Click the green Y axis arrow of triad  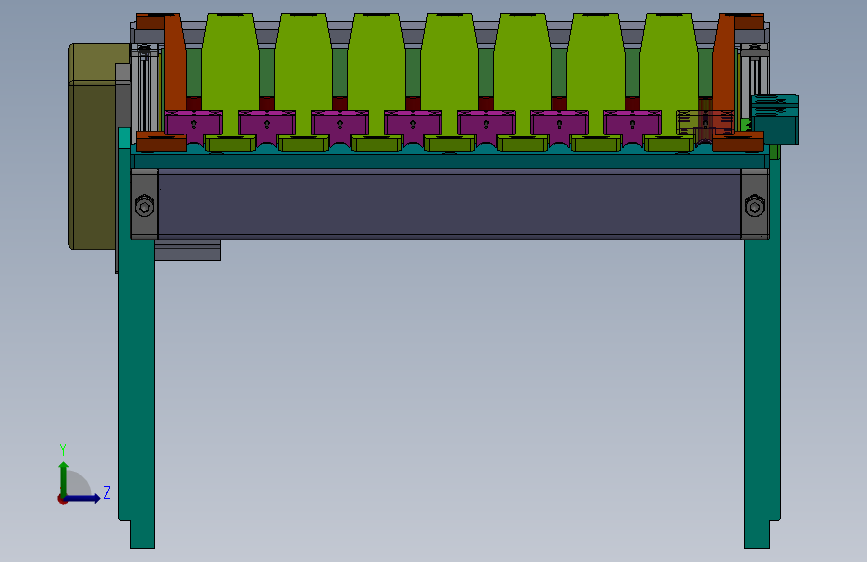[64, 479]
